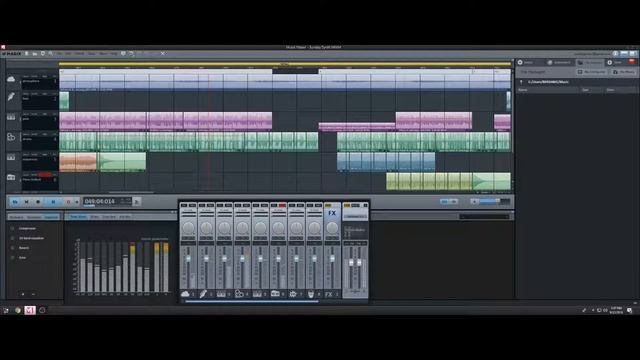The image size is (640, 360).
Task: Click the rewind-to-start transport button
Action: pos(27,202)
